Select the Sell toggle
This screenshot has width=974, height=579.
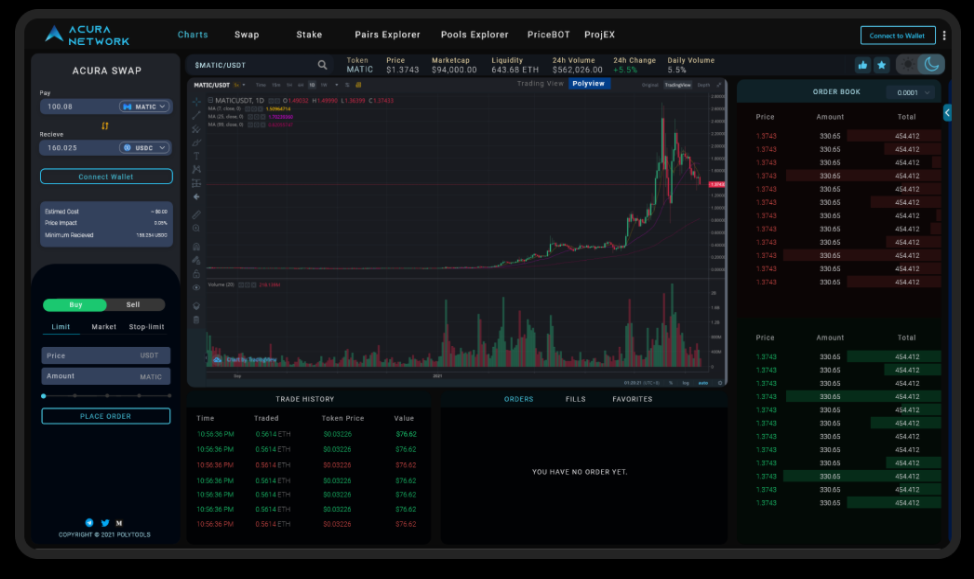click(x=134, y=305)
